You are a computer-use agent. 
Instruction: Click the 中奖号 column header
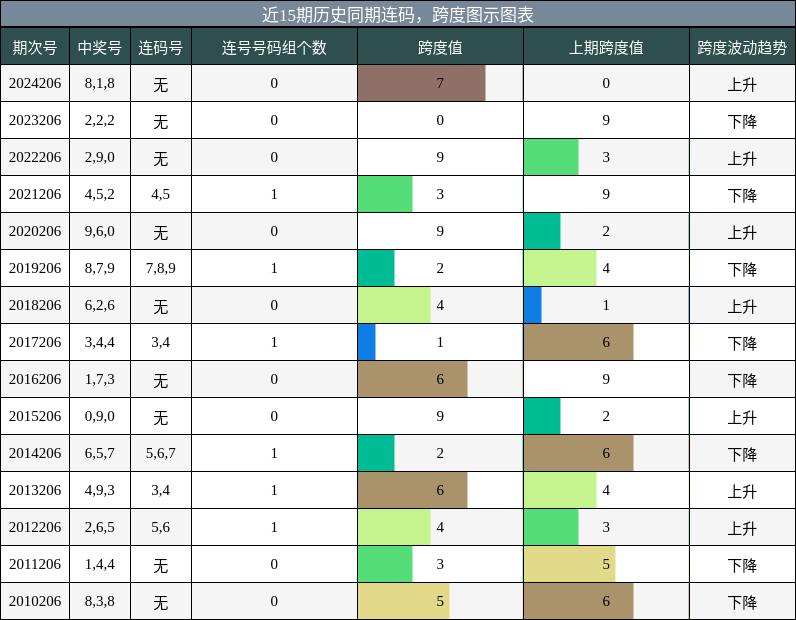click(x=100, y=47)
